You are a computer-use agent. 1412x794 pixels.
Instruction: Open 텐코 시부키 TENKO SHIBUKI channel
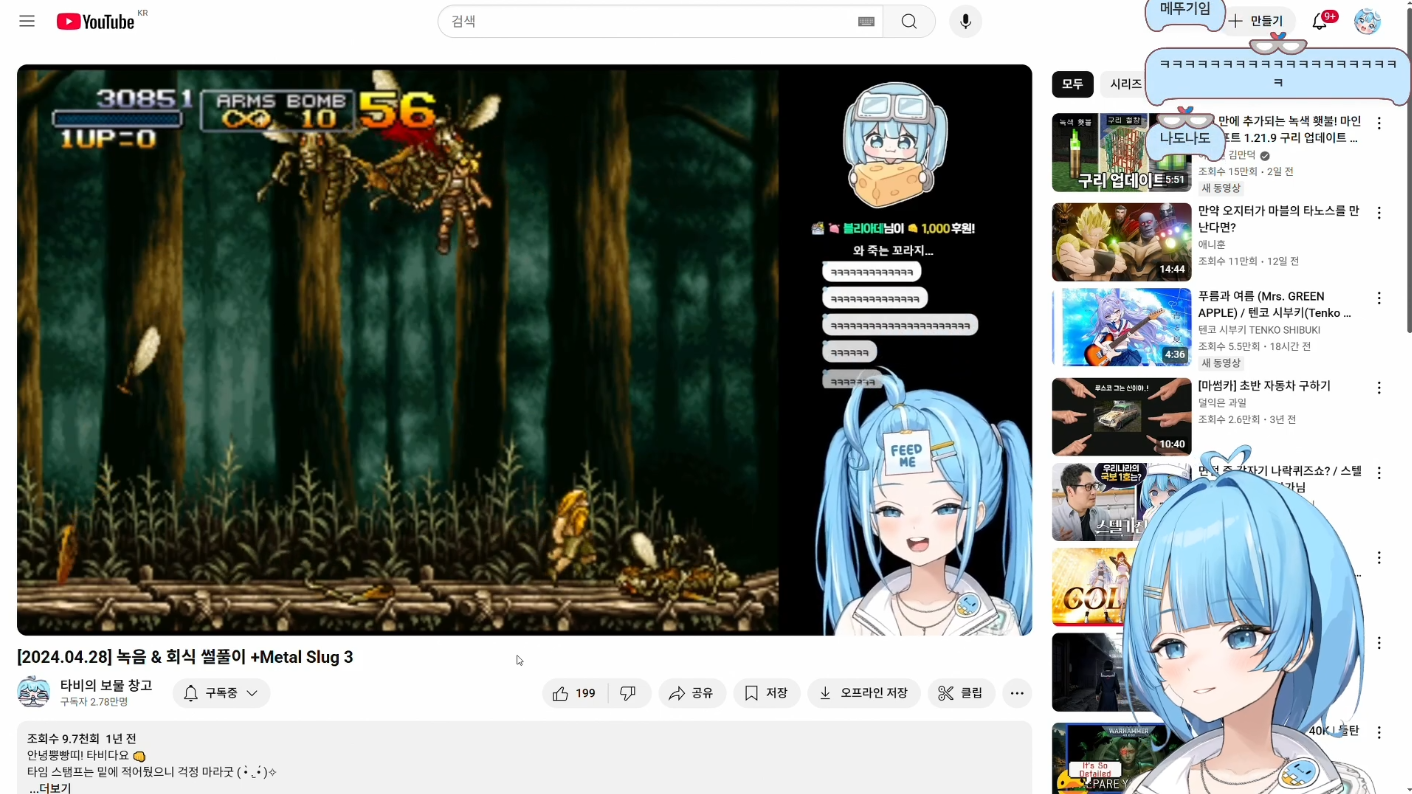(x=1259, y=330)
